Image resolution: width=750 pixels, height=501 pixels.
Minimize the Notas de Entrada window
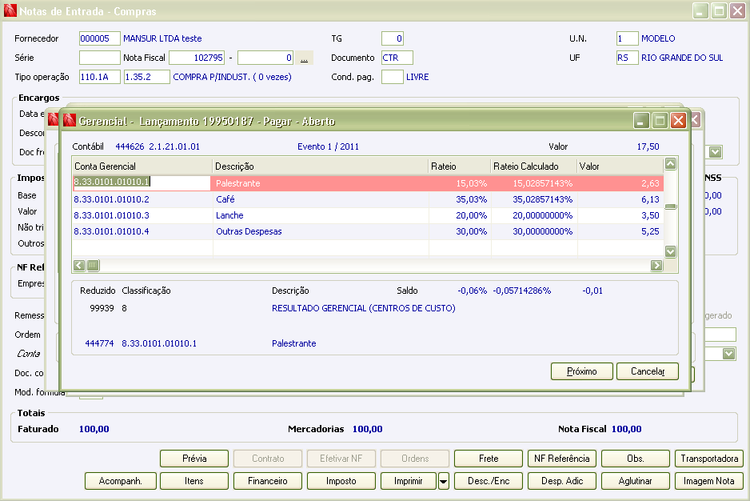(x=700, y=11)
